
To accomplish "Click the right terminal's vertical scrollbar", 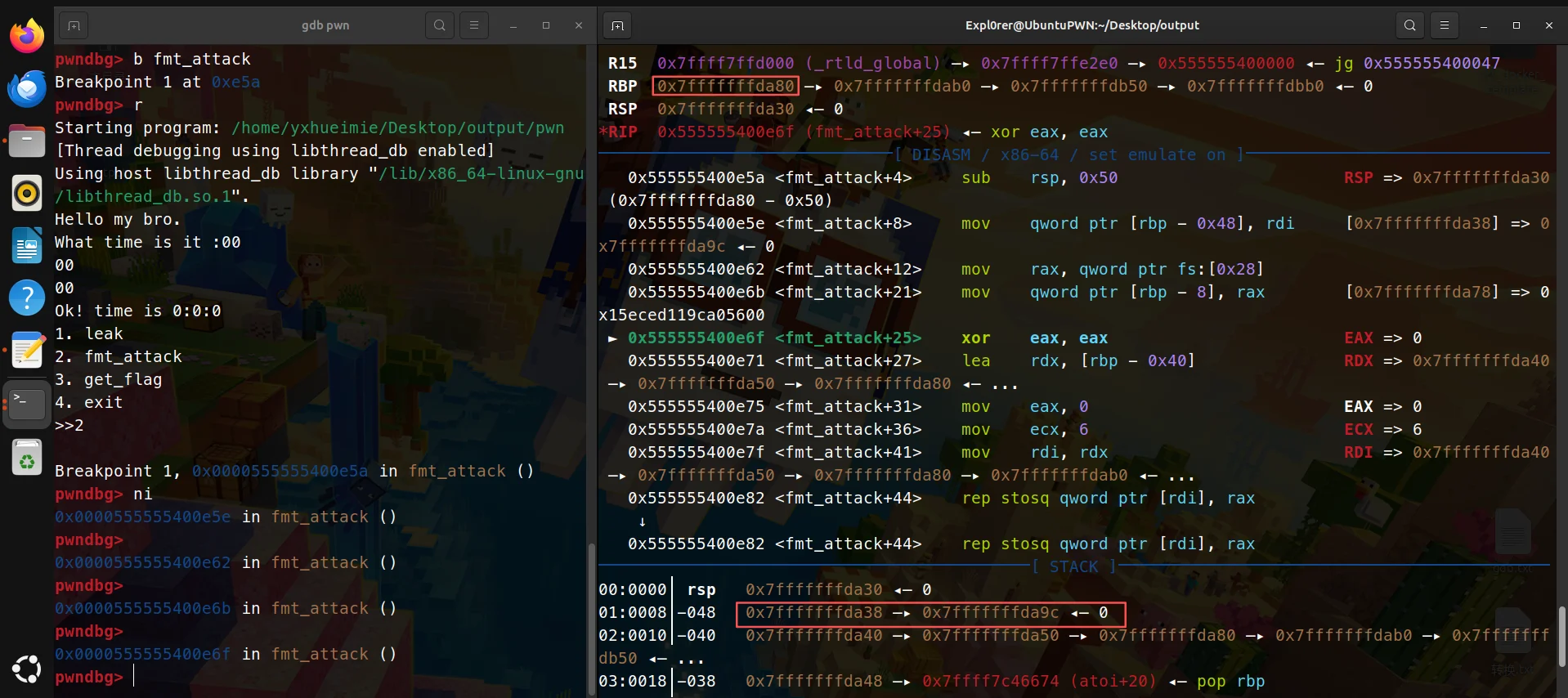I will point(1562,638).
